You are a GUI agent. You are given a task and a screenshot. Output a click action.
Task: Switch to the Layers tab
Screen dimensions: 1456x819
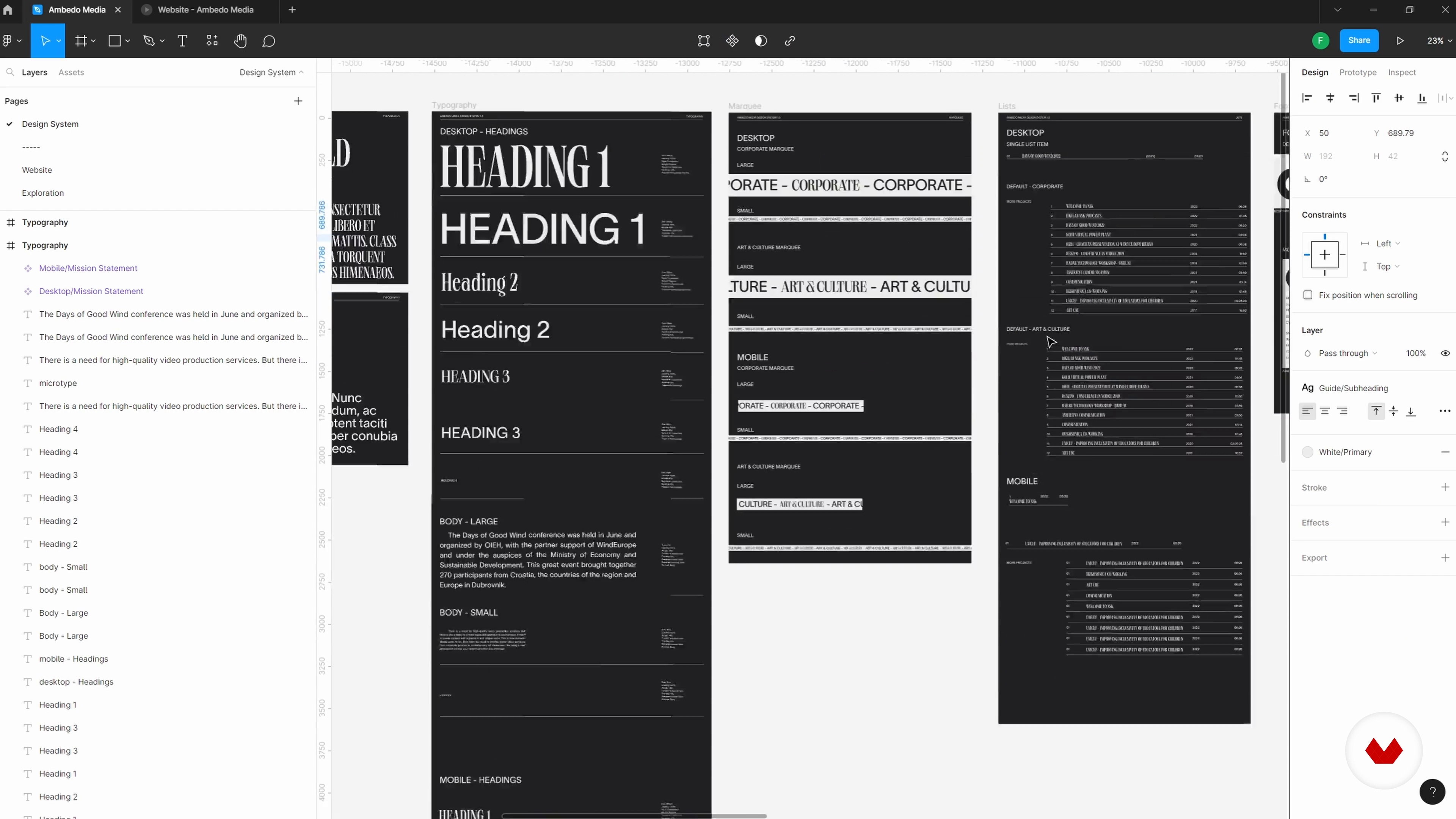pos(35,72)
